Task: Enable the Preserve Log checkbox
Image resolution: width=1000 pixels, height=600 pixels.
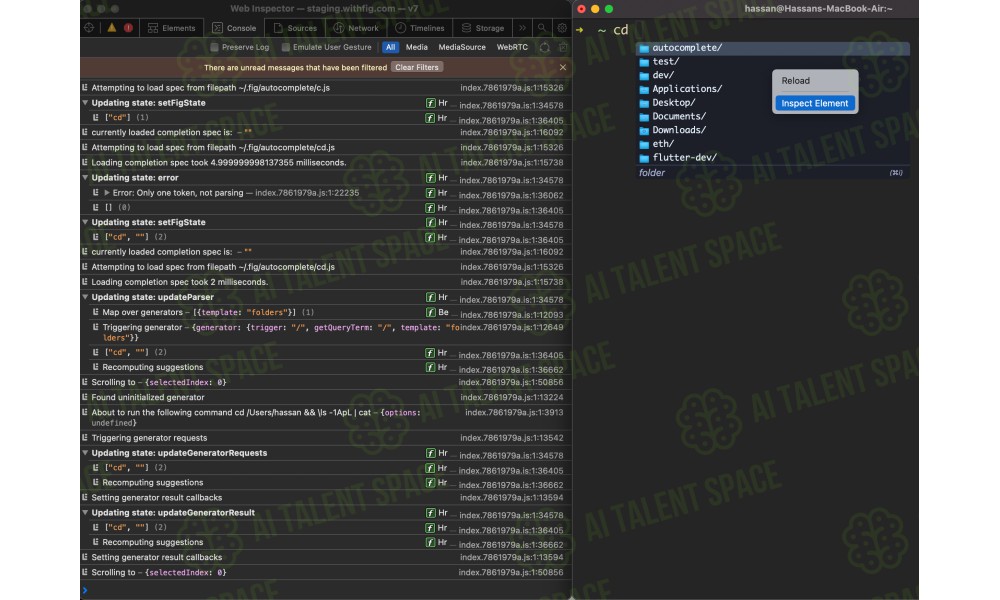Action: pos(214,47)
